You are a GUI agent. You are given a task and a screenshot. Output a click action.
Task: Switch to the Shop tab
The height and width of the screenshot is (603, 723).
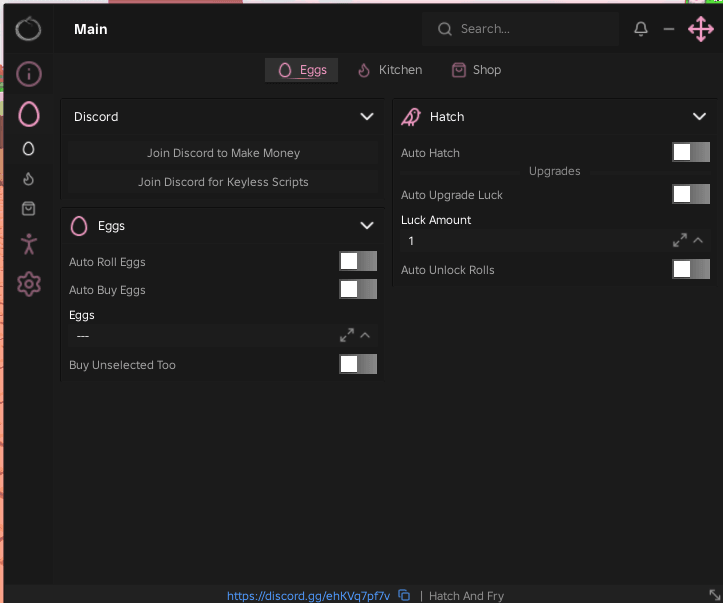coord(476,70)
